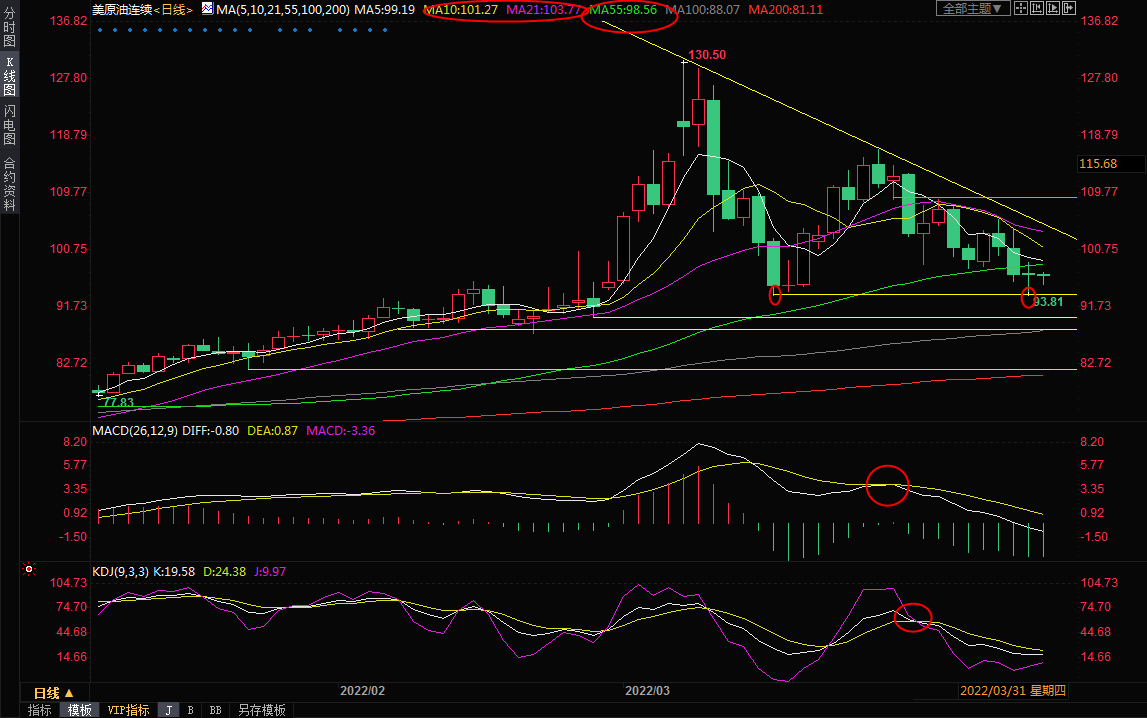Click the VIP指标 button
The width and height of the screenshot is (1147, 718).
coord(128,710)
